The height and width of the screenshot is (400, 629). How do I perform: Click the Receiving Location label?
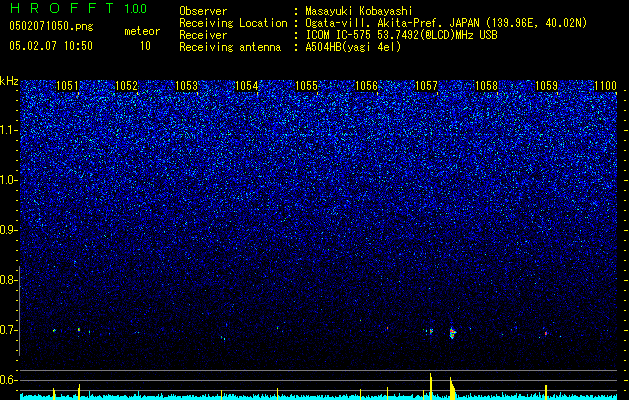[233, 23]
